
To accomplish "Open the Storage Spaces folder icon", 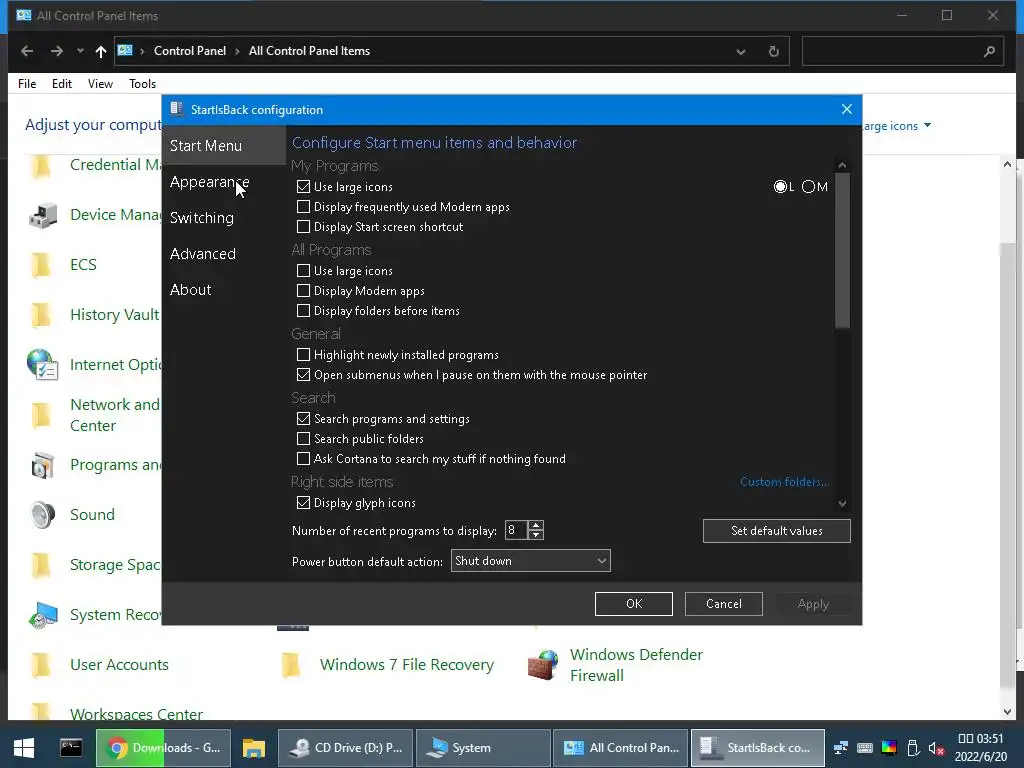I will (41, 565).
